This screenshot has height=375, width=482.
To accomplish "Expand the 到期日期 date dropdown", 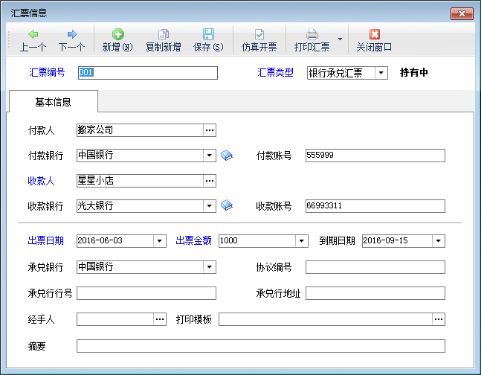I will (x=439, y=241).
